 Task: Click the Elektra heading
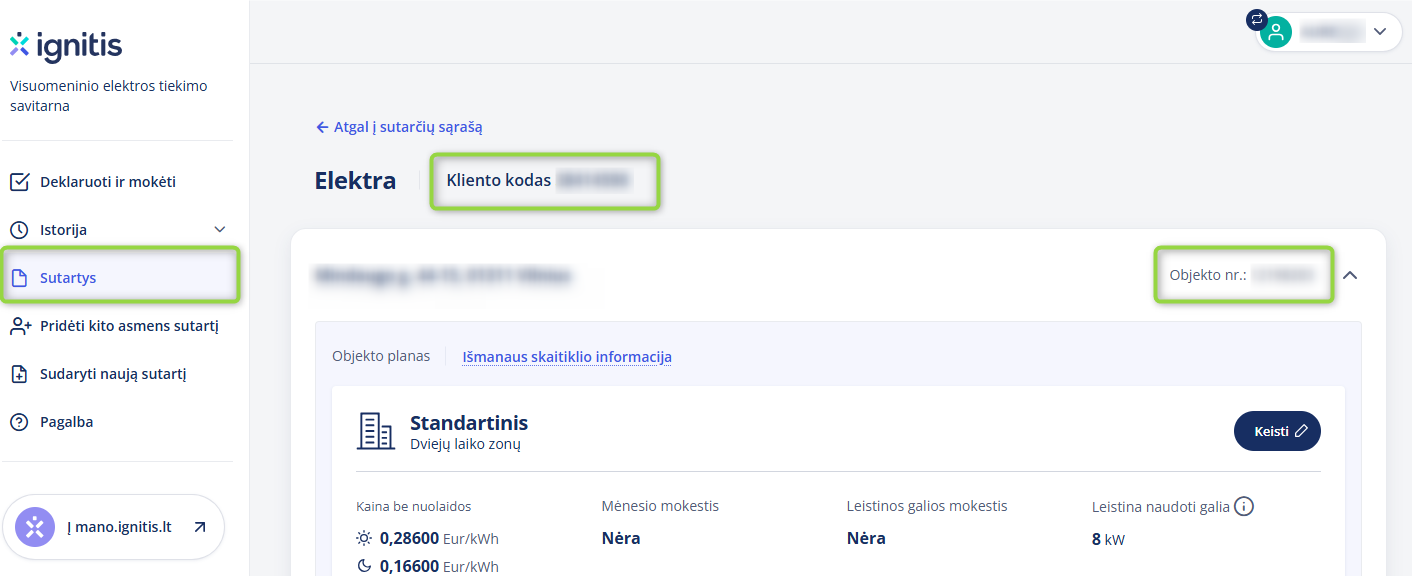pyautogui.click(x=355, y=181)
